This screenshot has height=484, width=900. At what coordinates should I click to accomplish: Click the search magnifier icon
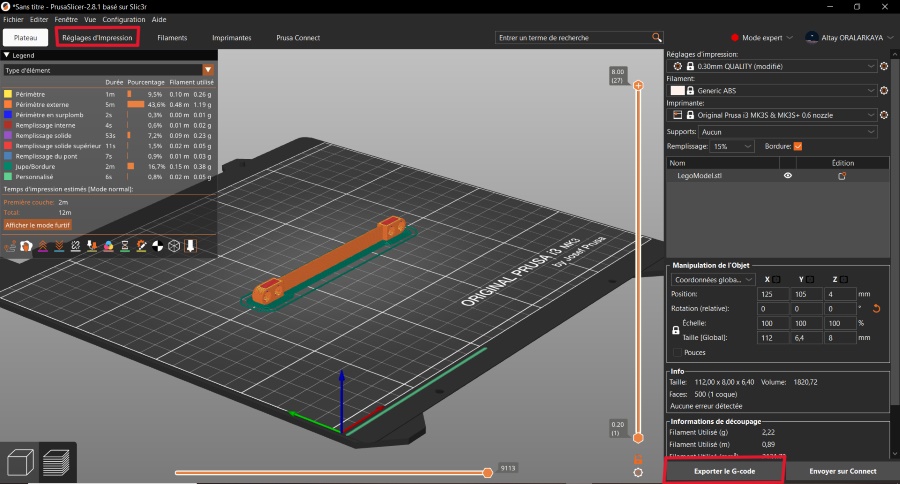657,37
